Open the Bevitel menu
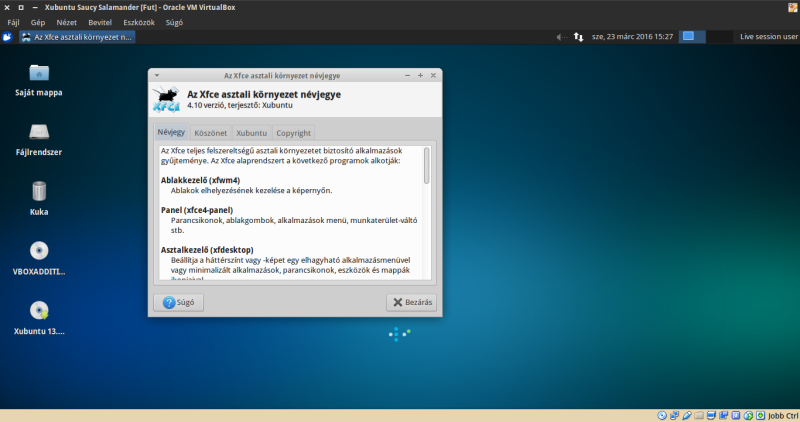The image size is (800, 422). (100, 22)
